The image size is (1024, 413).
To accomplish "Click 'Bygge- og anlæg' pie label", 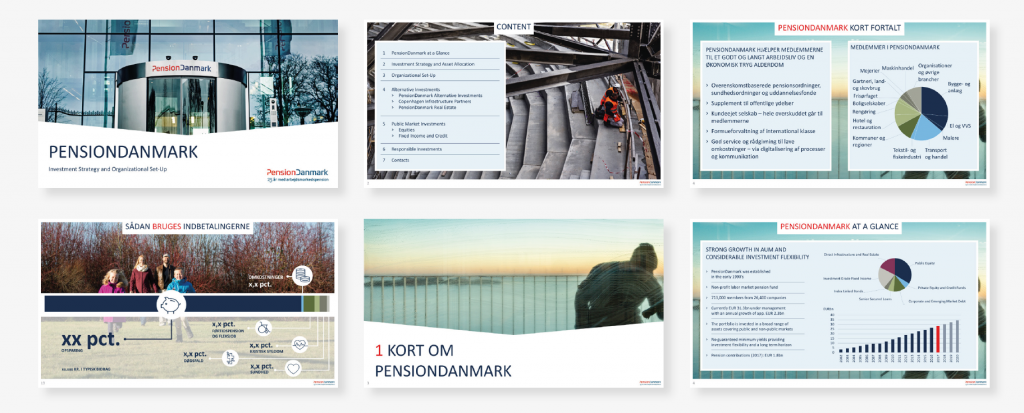I will (x=959, y=87).
